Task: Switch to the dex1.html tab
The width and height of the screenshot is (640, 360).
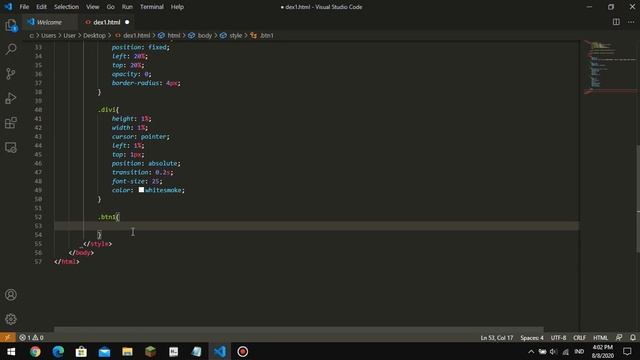Action: [106, 22]
